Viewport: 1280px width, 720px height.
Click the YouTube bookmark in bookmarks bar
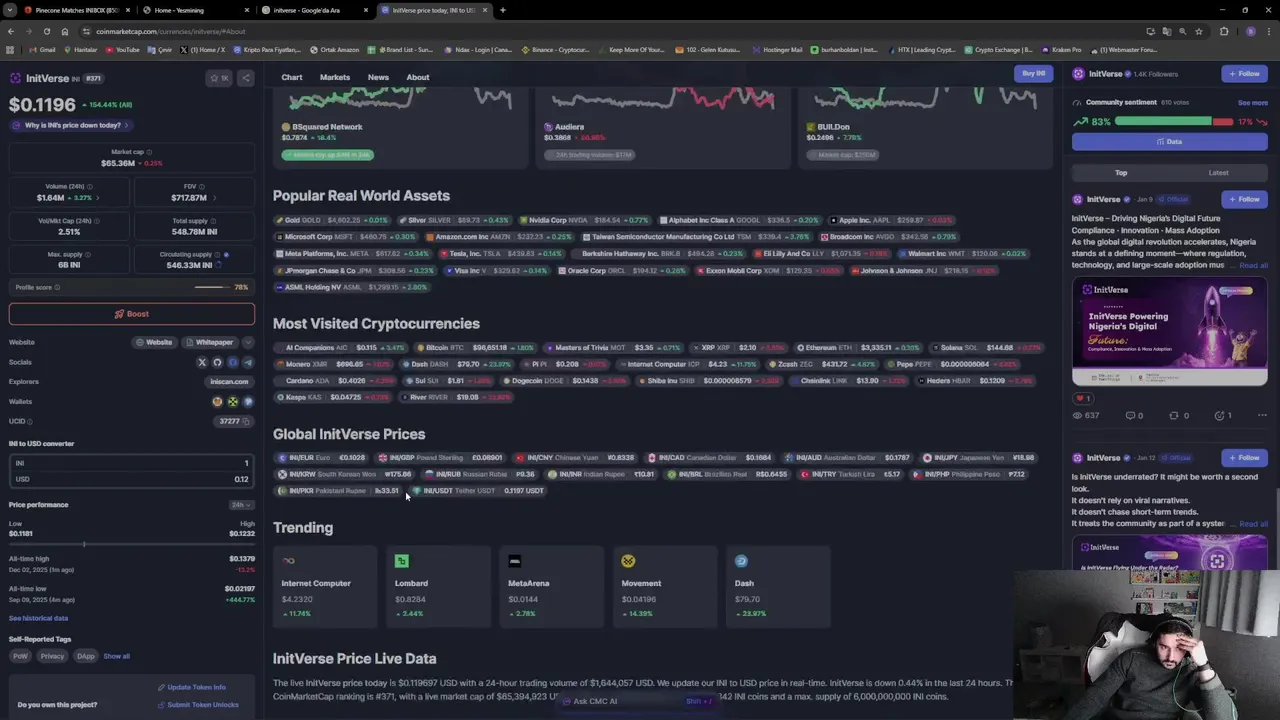click(122, 50)
